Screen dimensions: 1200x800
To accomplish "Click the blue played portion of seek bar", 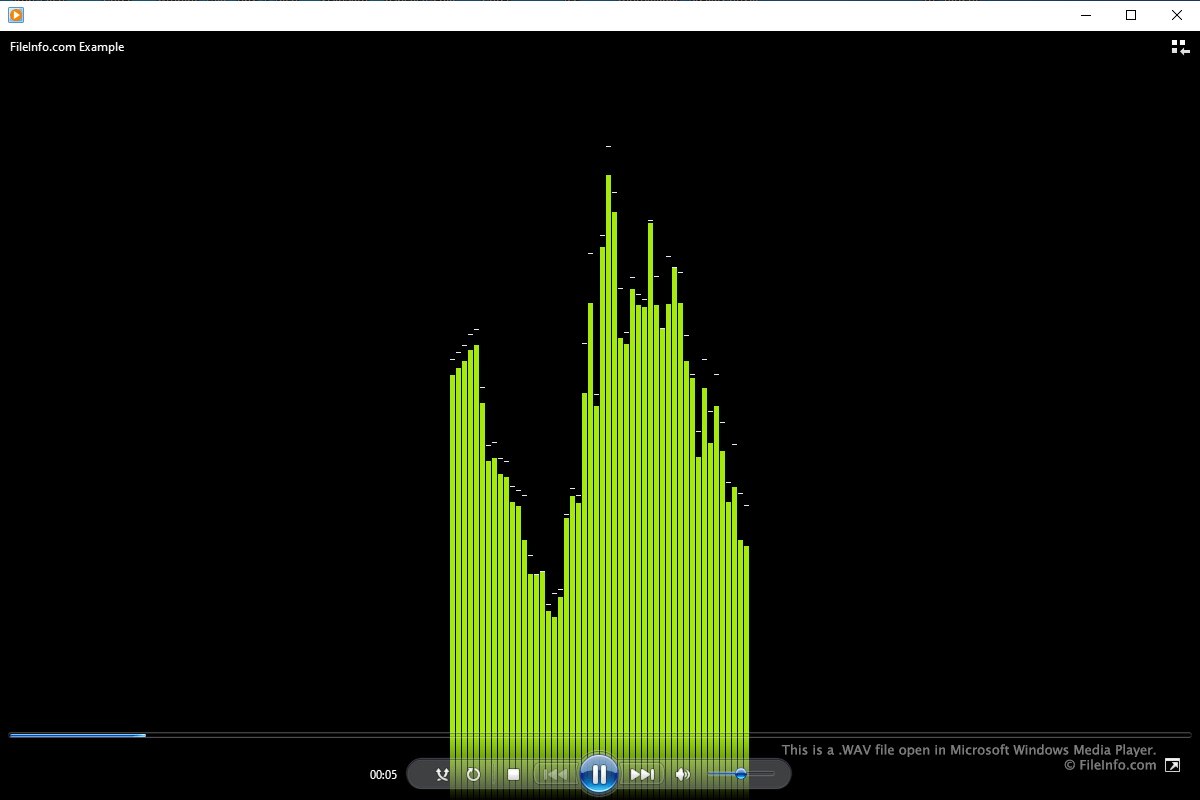I will (x=78, y=735).
